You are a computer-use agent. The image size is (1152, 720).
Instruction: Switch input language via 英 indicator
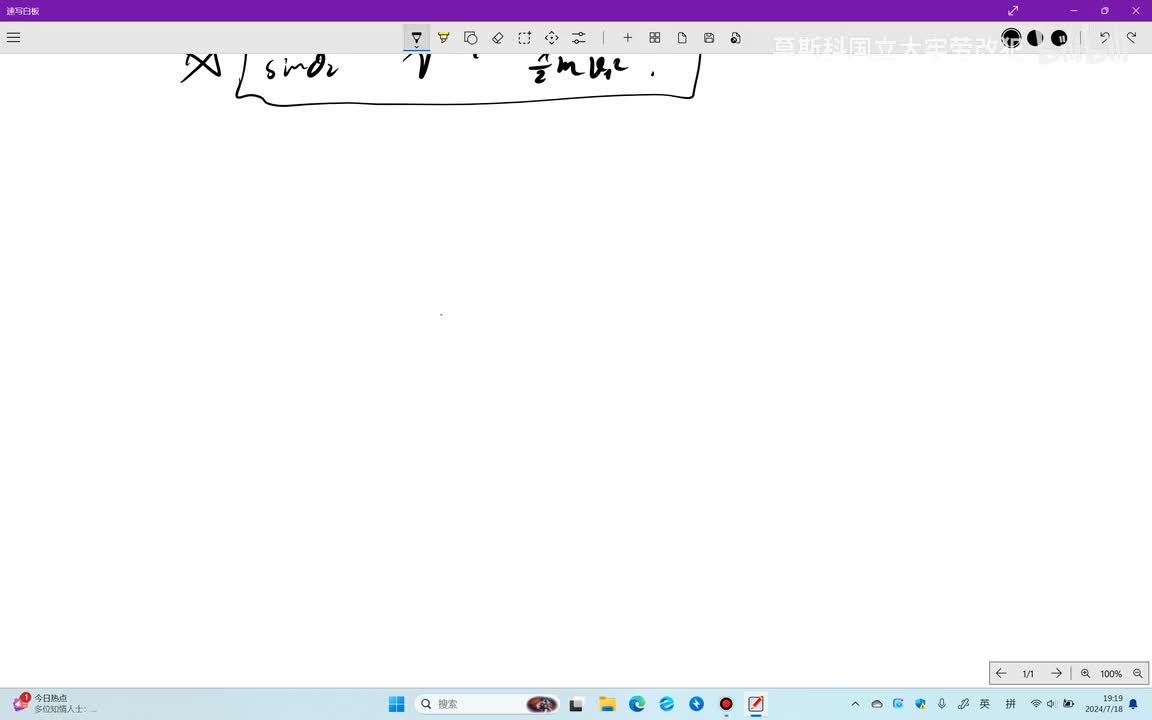pyautogui.click(x=984, y=704)
